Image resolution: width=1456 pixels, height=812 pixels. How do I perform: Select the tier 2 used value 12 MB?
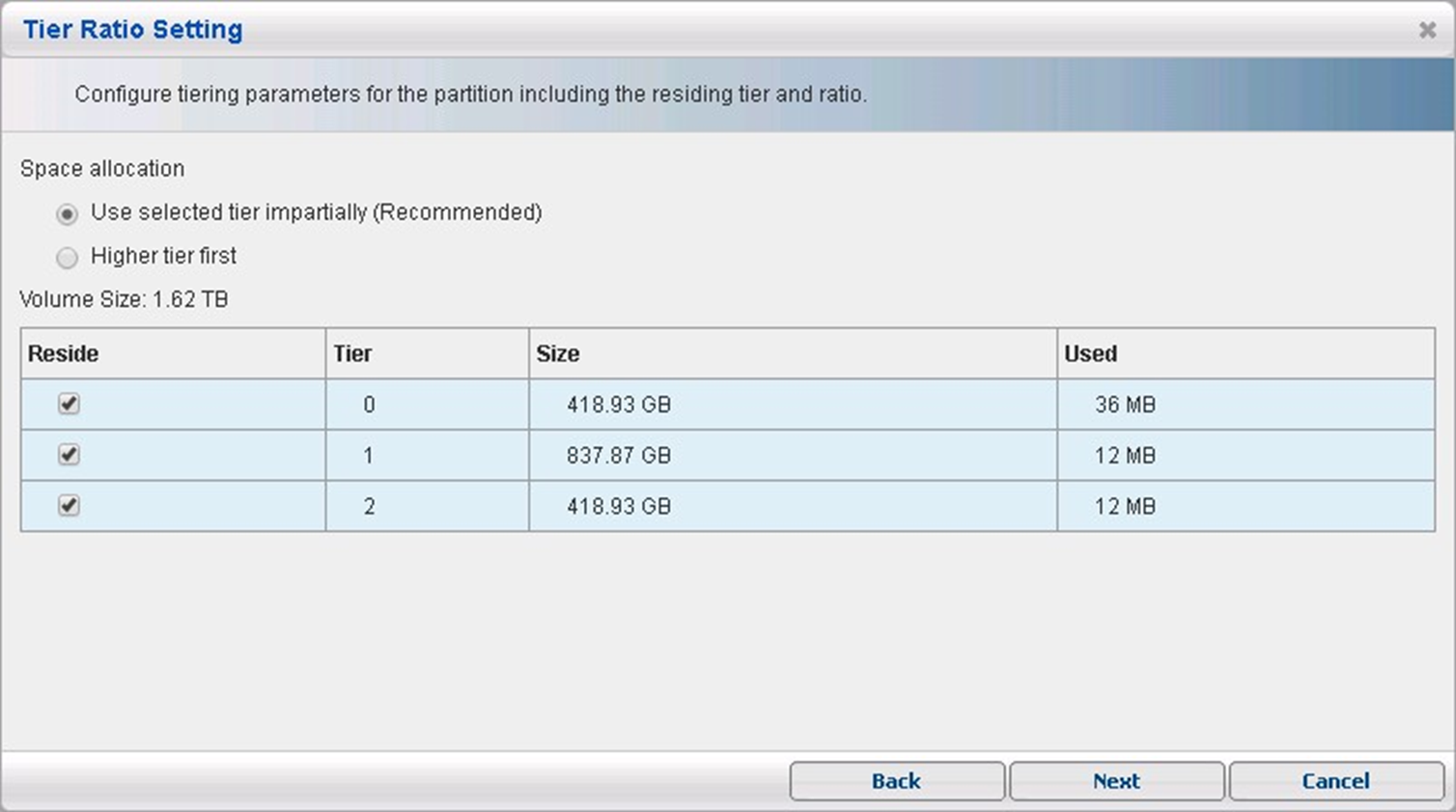1125,506
